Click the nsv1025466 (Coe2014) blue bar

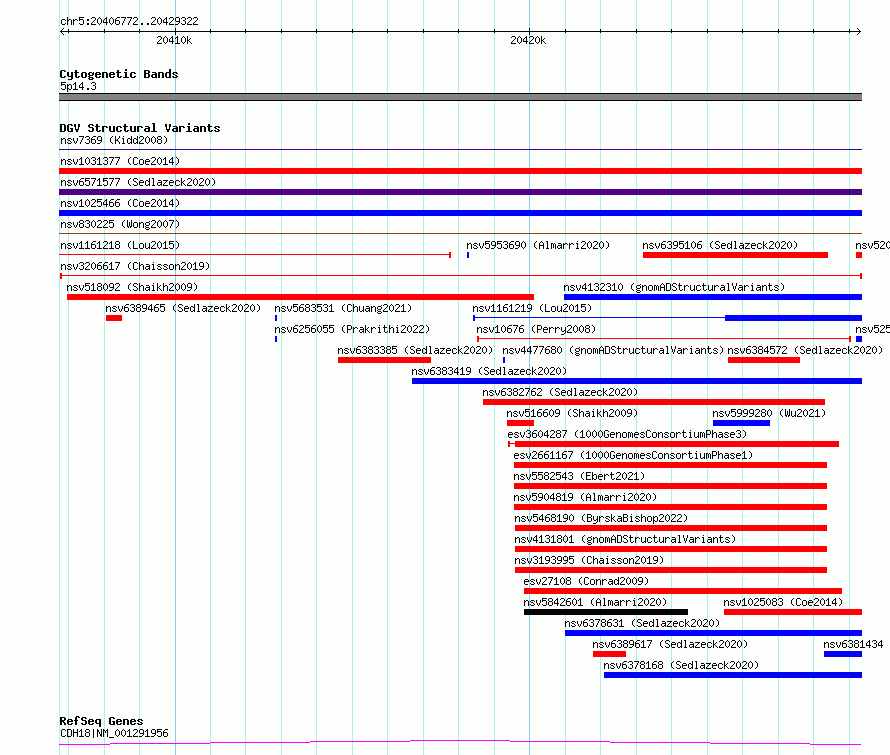pyautogui.click(x=460, y=213)
